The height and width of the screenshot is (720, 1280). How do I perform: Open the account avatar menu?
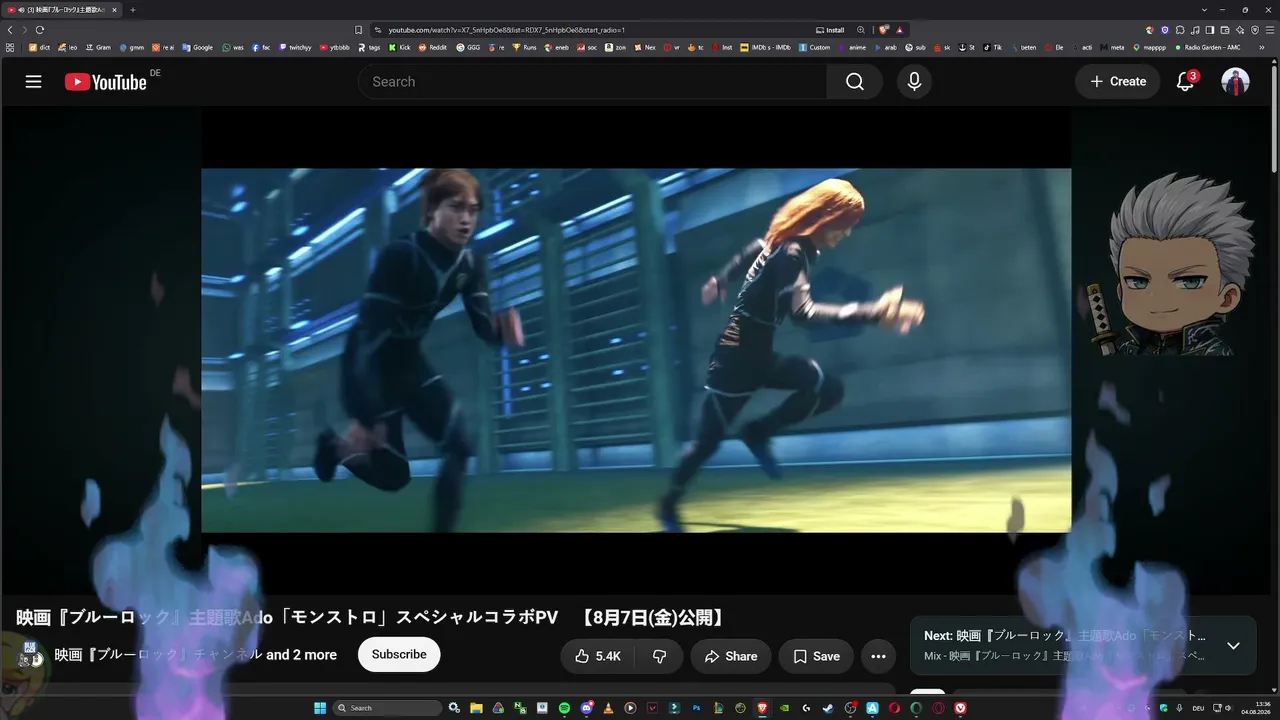pos(1236,82)
